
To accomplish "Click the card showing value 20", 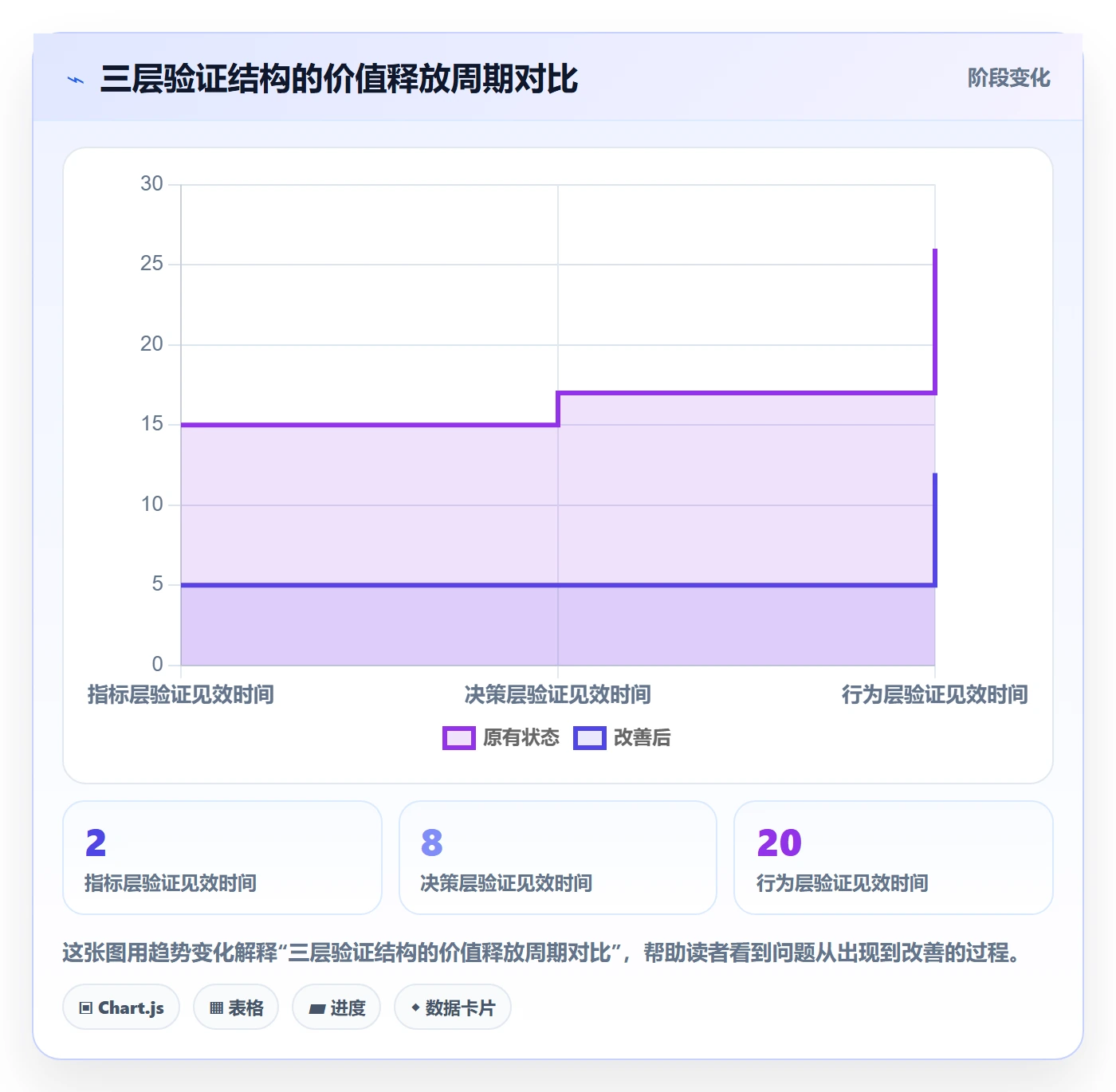I will 894,858.
